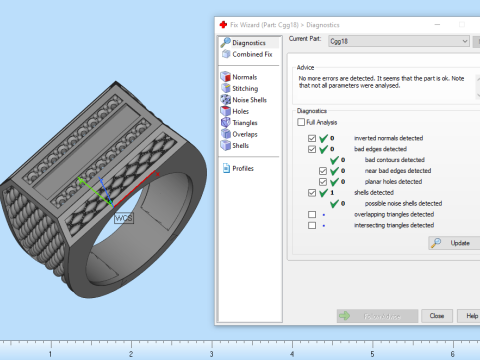
Task: Select the Holes fix icon
Action: point(226,111)
